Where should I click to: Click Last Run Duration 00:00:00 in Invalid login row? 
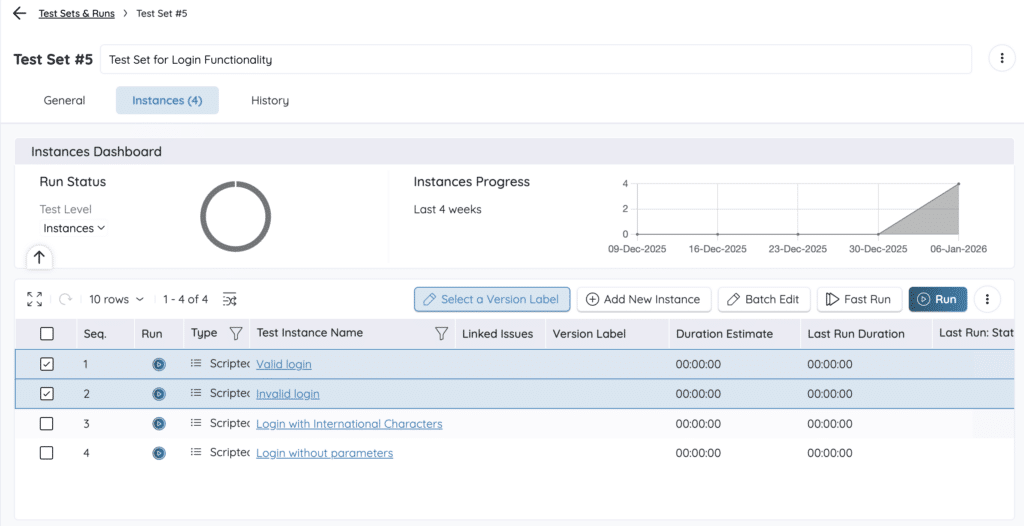pyautogui.click(x=829, y=394)
